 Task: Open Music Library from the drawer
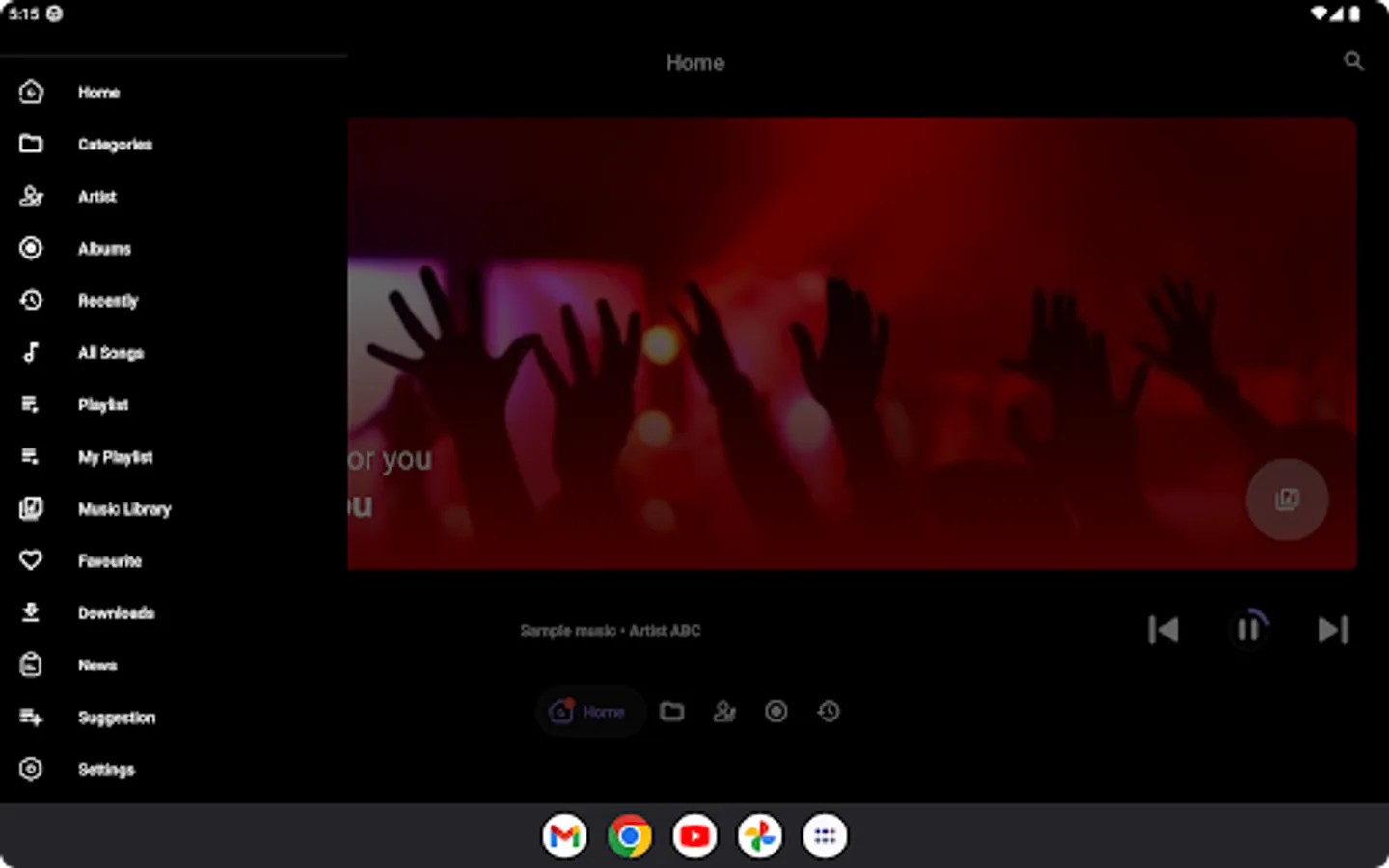174,509
